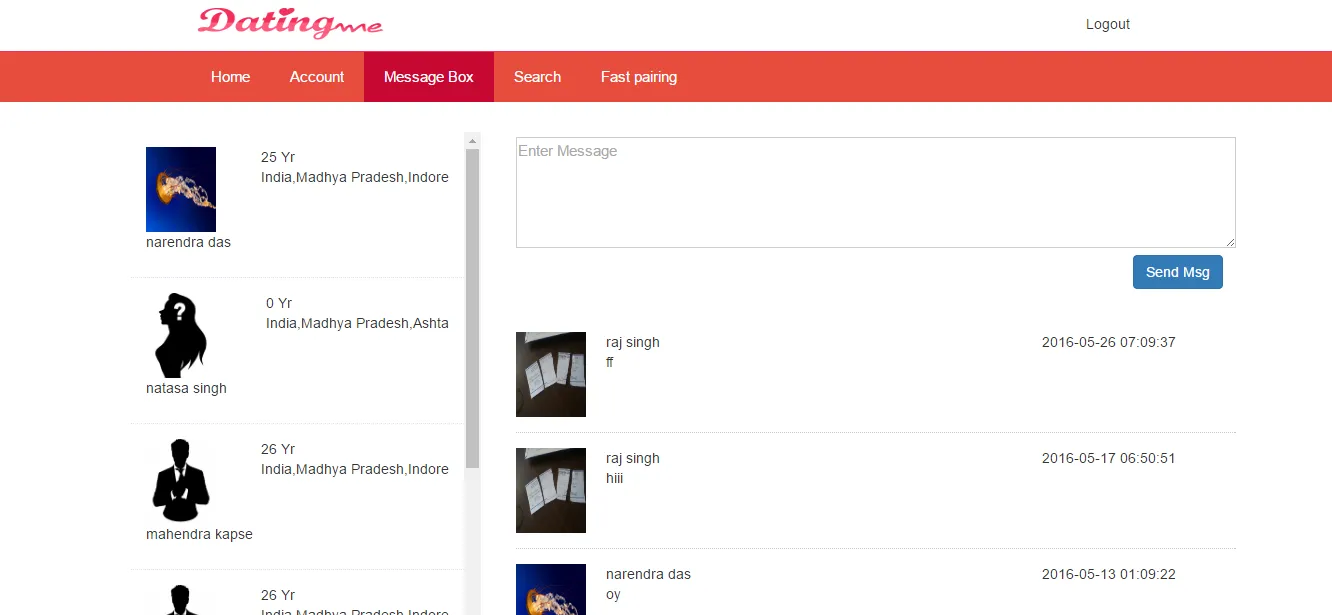Navigate to the Search page

(537, 77)
